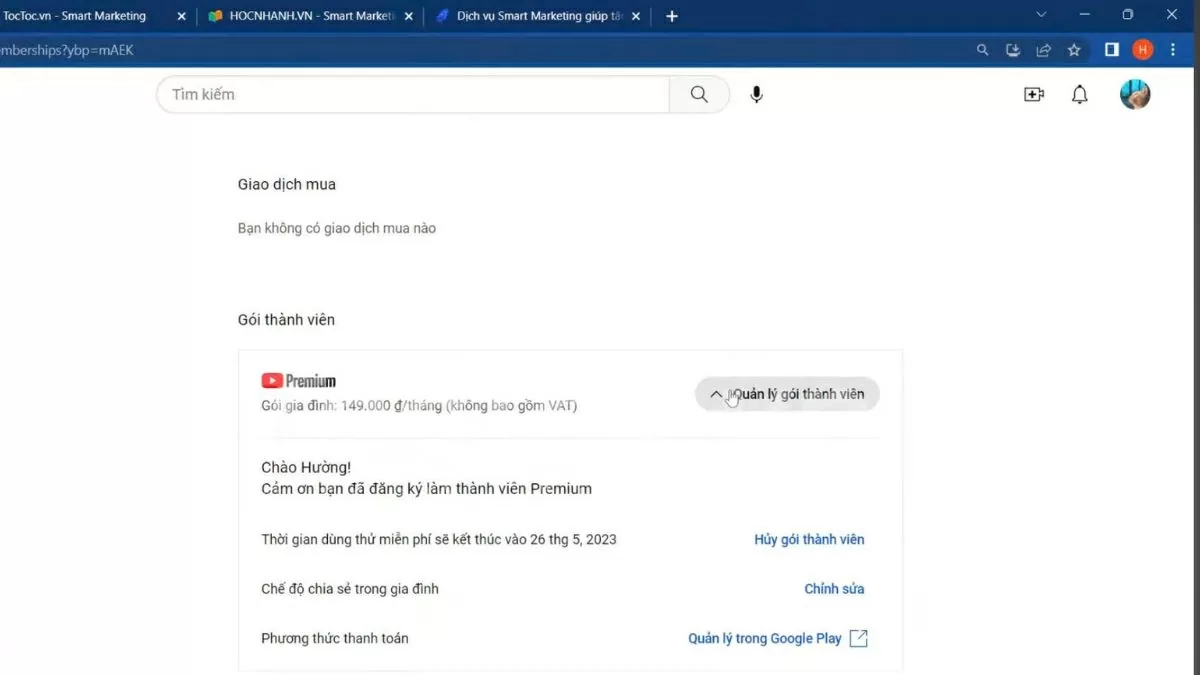Click Hủy gói thành viên link
The width and height of the screenshot is (1200, 675).
point(809,539)
